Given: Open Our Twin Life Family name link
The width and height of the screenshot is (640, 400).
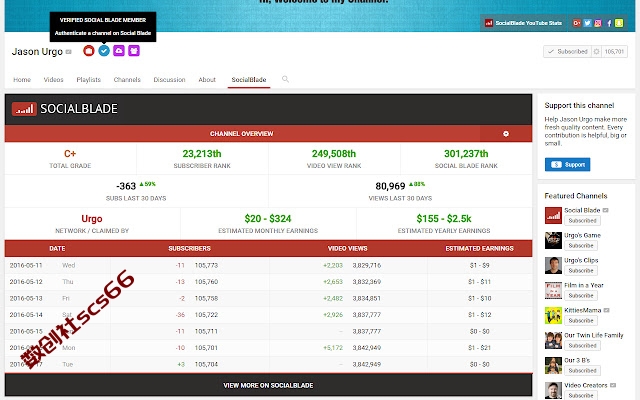Looking at the screenshot, I should point(594,335).
